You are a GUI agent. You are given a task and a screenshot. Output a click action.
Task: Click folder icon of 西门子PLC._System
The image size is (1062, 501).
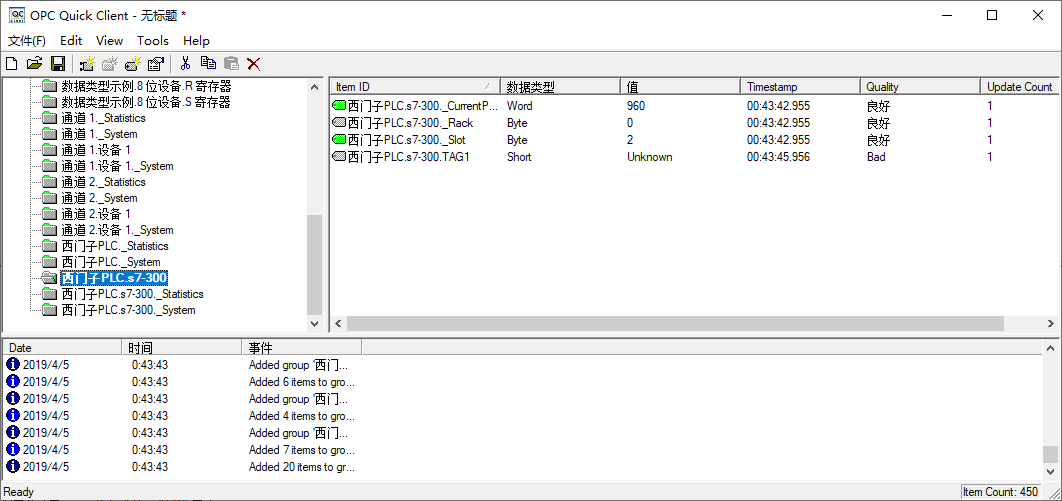(49, 262)
